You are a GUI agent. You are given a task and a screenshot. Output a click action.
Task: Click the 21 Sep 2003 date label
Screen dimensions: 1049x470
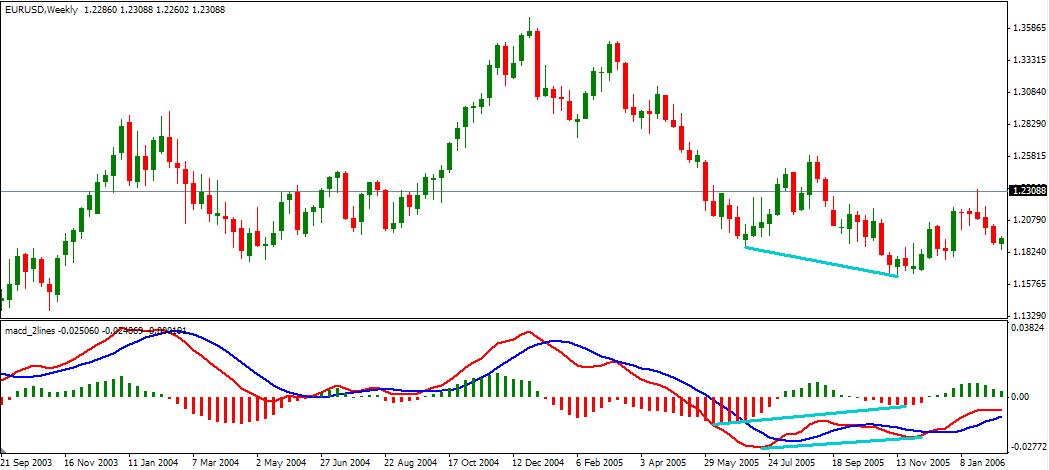27,464
